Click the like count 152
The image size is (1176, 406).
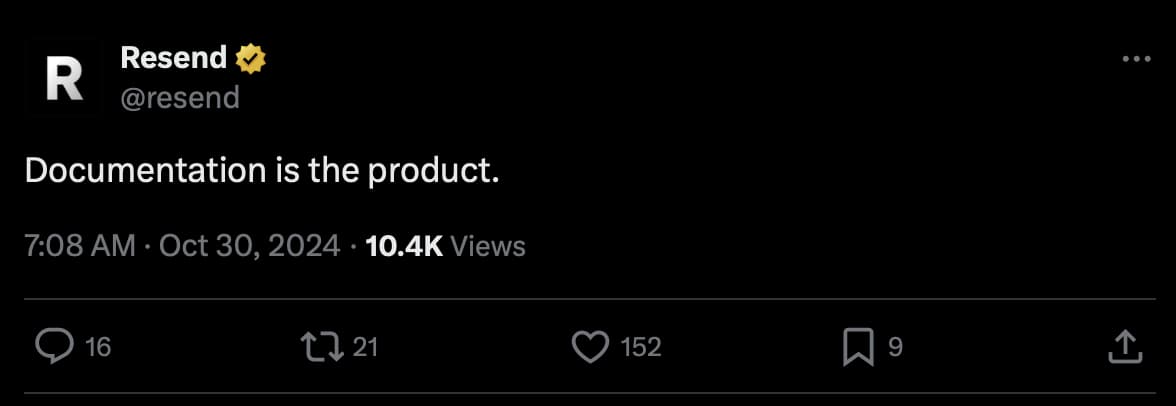click(x=641, y=347)
